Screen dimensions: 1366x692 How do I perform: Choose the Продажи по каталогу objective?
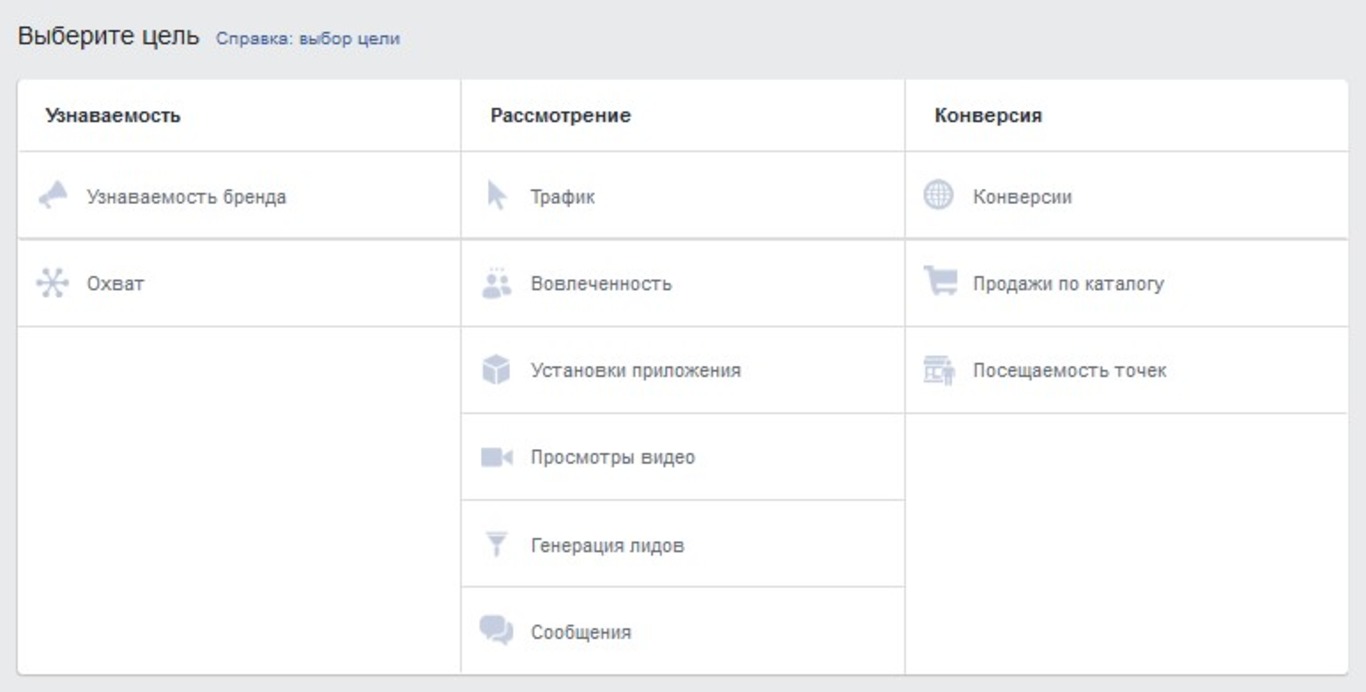click(1127, 284)
